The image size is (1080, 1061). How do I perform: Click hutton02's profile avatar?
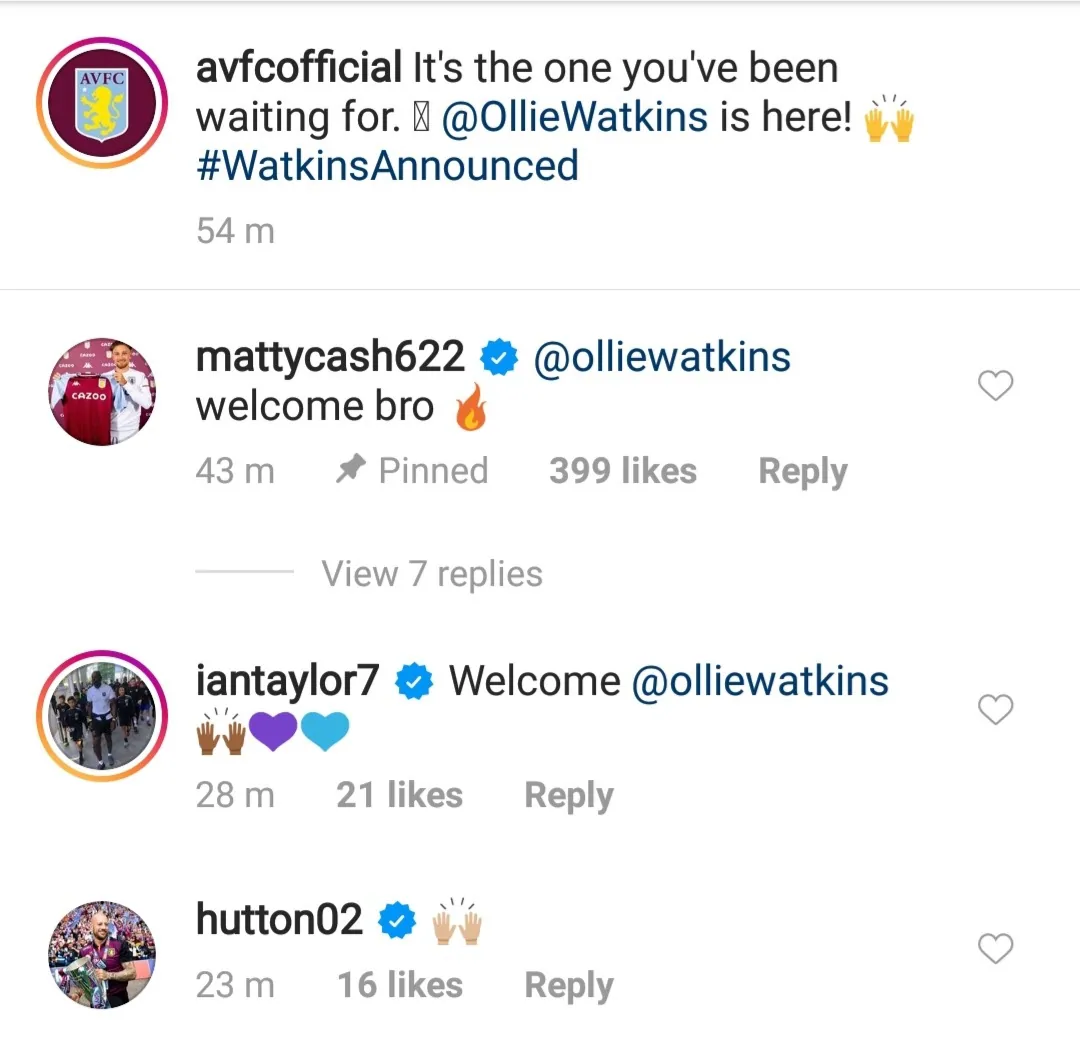coord(101,954)
